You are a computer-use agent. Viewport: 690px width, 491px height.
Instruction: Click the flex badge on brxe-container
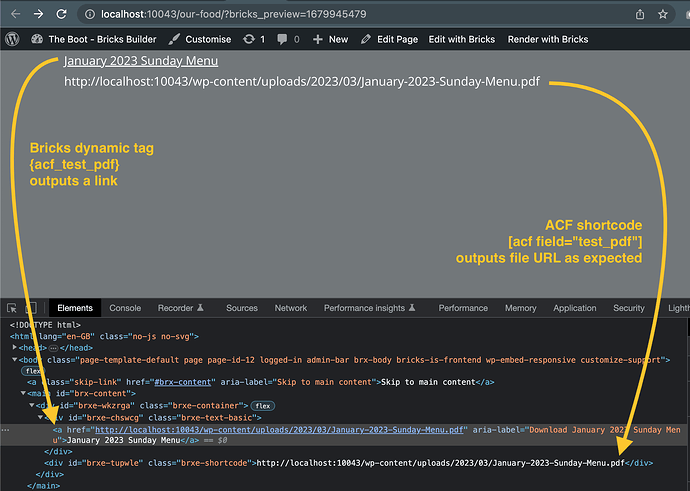[263, 406]
